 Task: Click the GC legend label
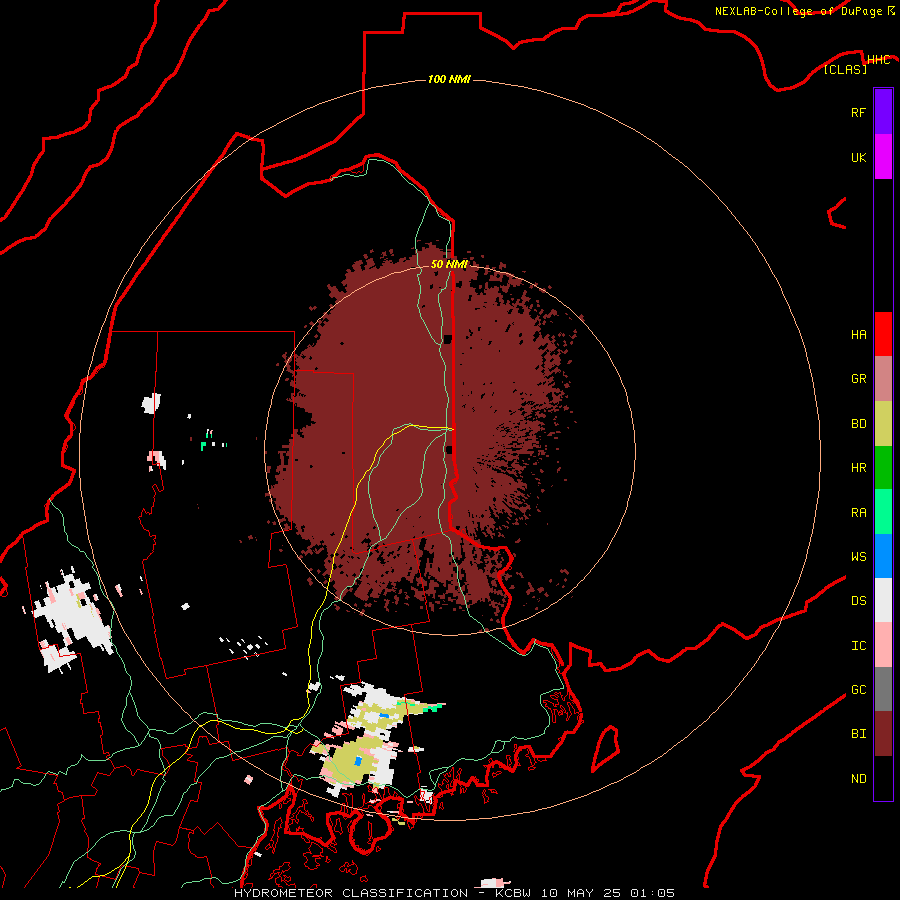click(x=858, y=690)
